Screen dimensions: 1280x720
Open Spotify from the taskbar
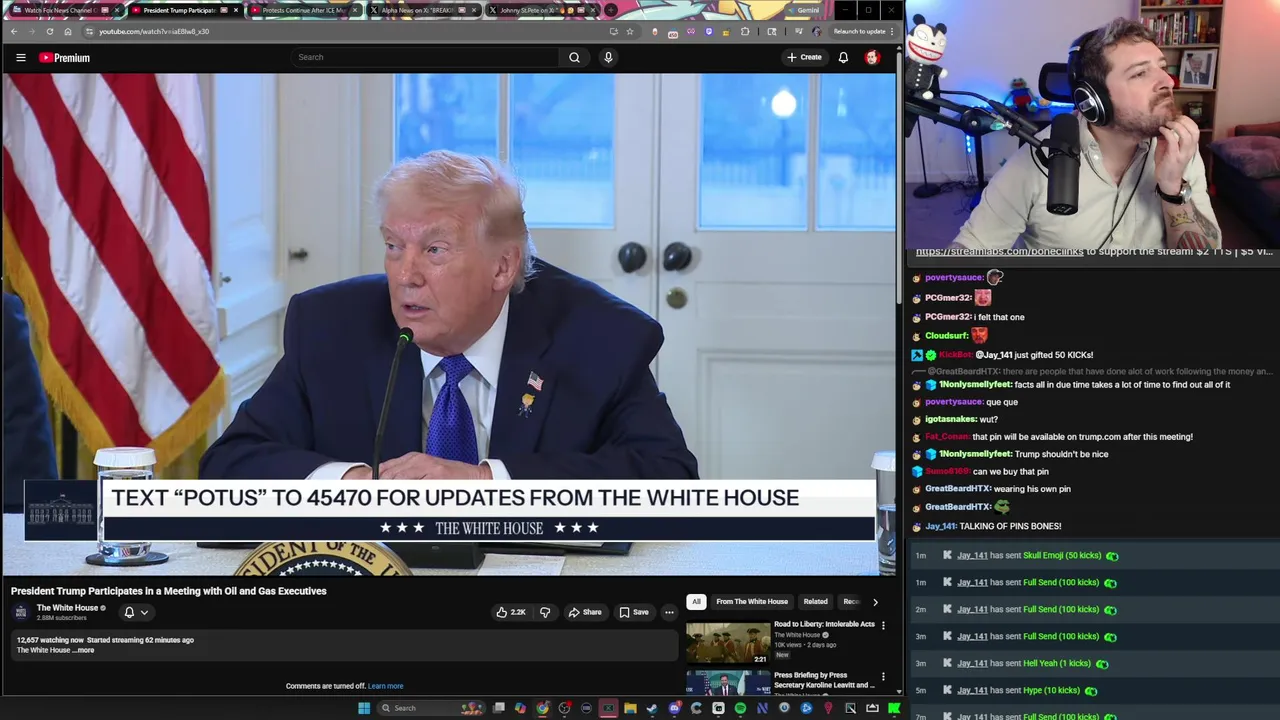tap(740, 708)
